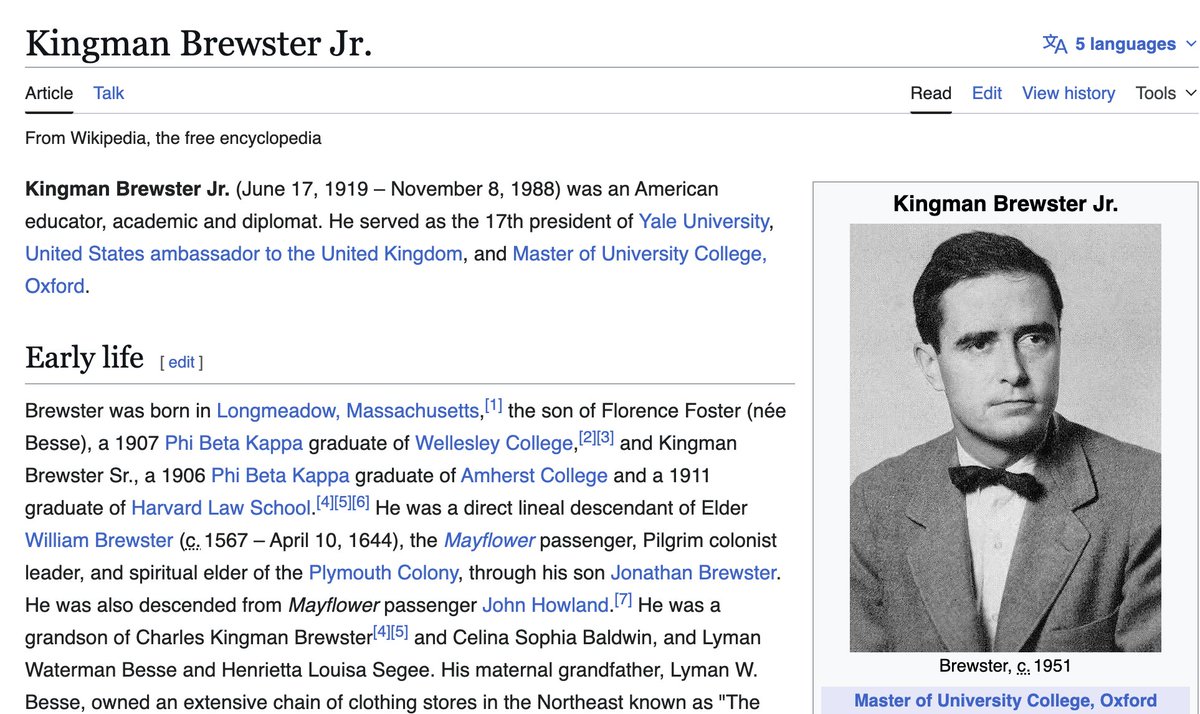Image resolution: width=1200 pixels, height=714 pixels.
Task: Open citation reference [1]
Action: [x=493, y=405]
